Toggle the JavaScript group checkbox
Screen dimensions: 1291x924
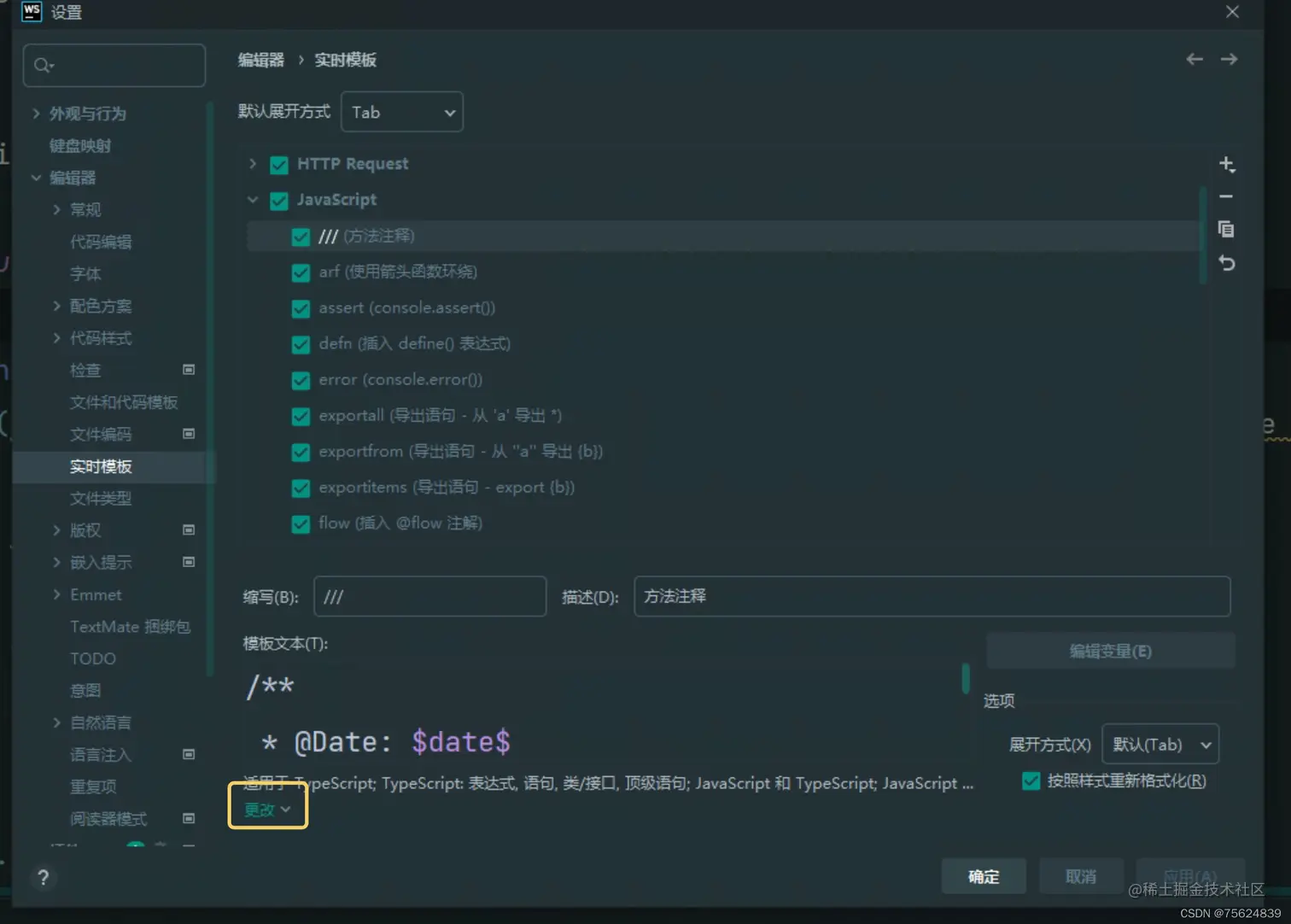(279, 201)
